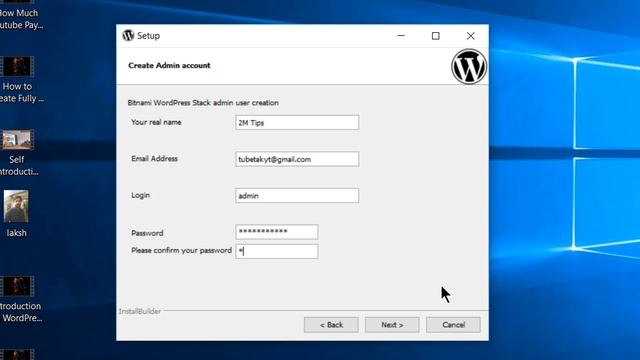
Task: Select the laksh photo desktop icon
Action: coord(16,207)
